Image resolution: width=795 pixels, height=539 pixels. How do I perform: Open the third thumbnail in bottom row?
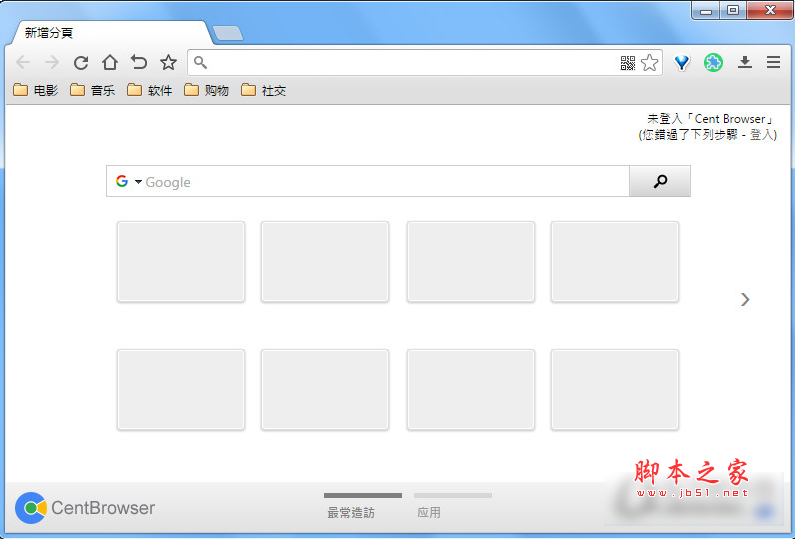coord(471,389)
